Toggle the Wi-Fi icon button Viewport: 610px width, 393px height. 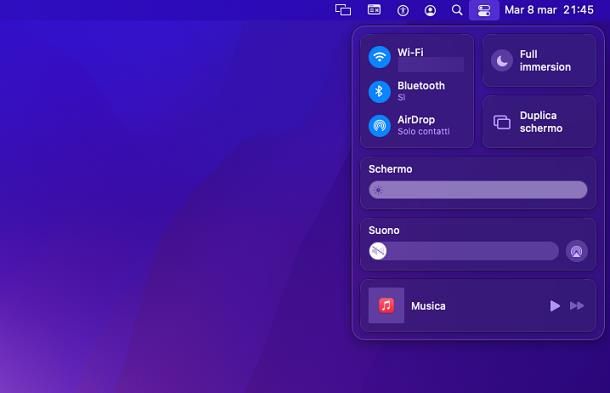(x=379, y=57)
